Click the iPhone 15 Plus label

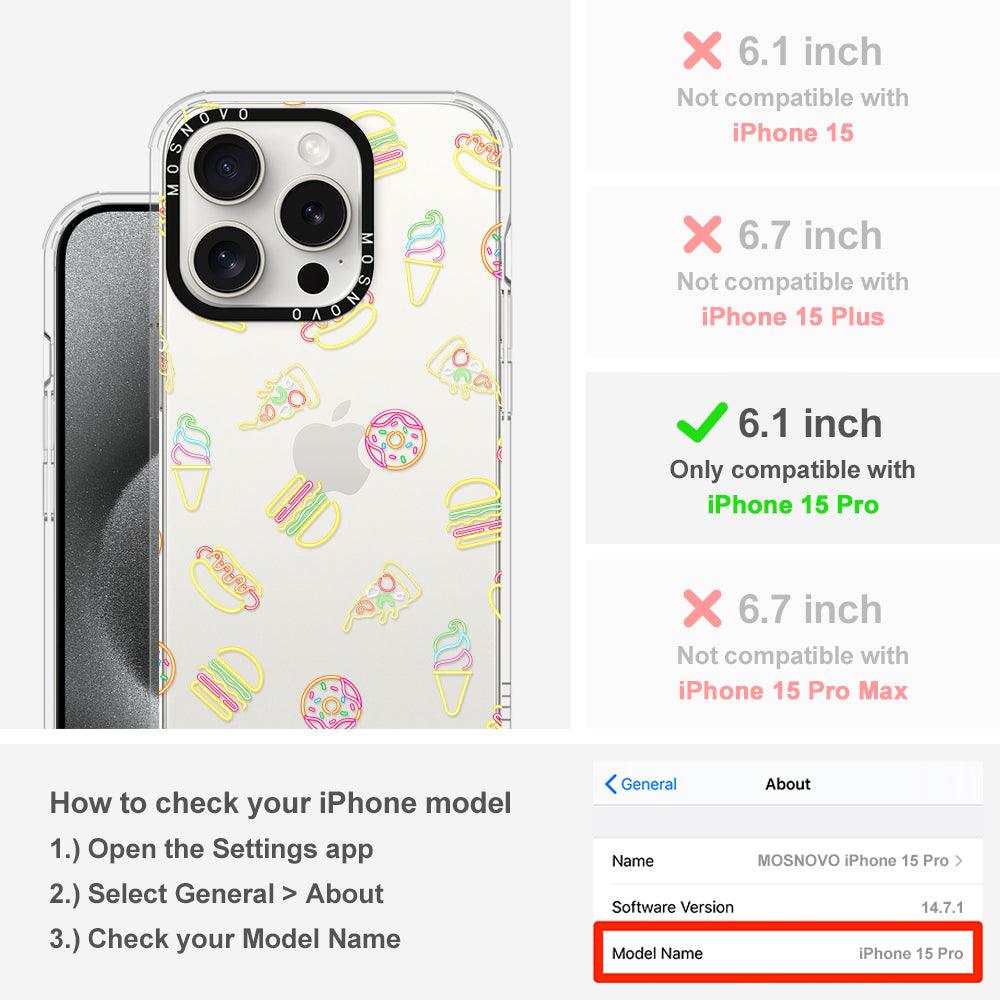793,316
